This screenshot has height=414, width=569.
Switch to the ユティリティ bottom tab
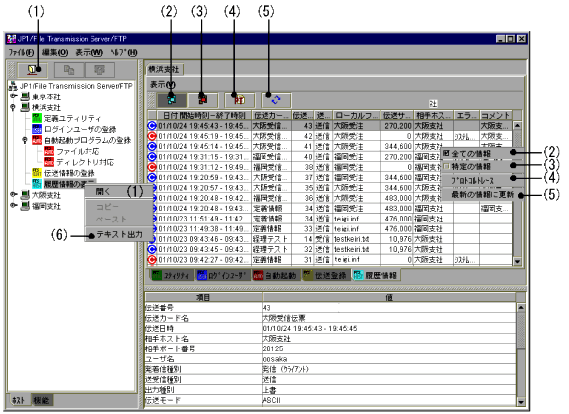(x=171, y=275)
